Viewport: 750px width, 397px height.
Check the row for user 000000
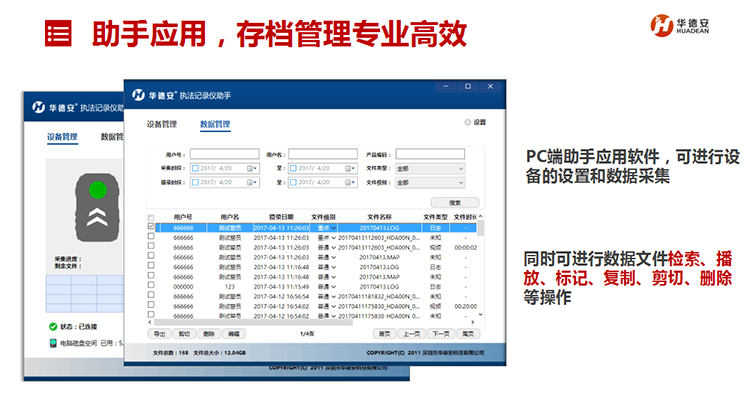point(151,285)
